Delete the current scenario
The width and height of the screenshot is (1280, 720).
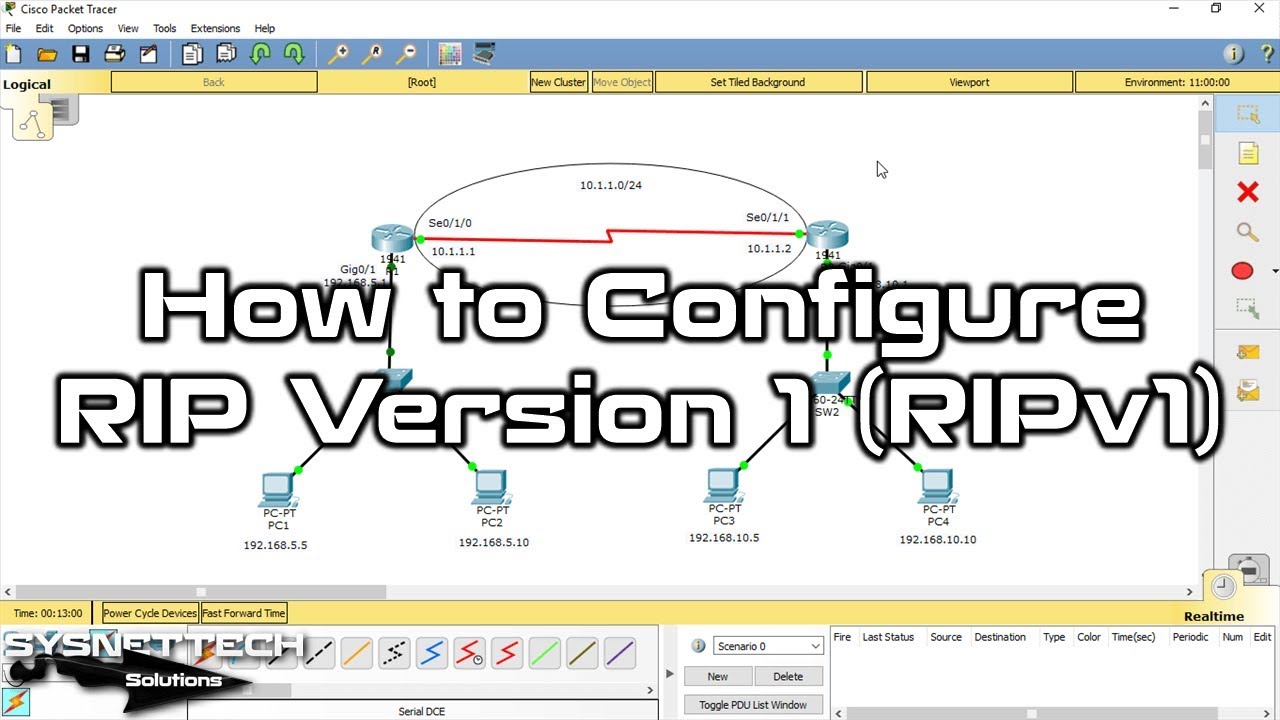tap(788, 677)
